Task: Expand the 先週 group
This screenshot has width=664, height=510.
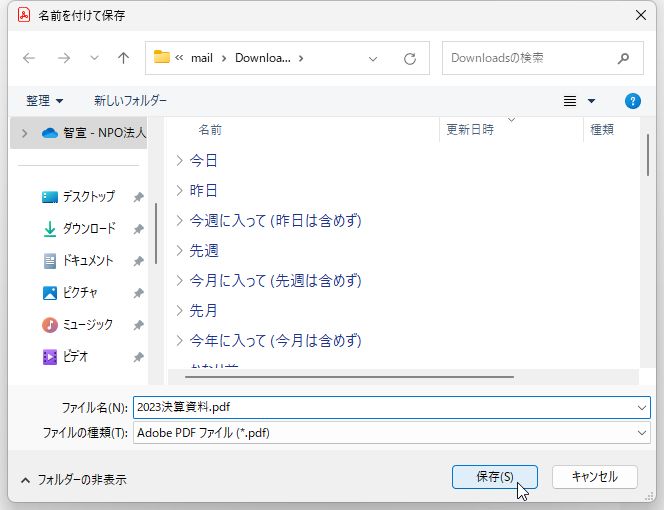Action: 180,251
